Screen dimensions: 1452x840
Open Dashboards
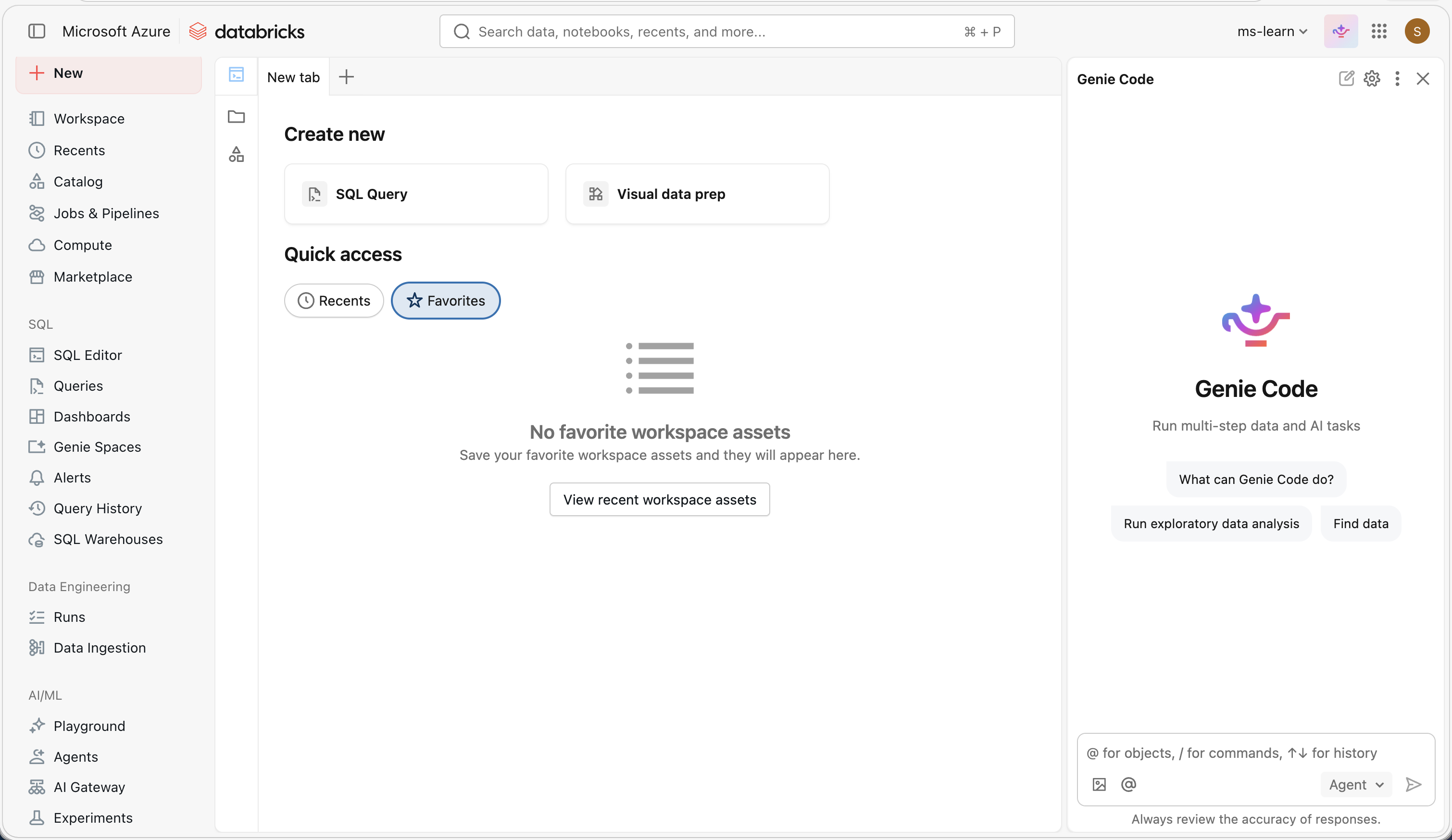108,416
